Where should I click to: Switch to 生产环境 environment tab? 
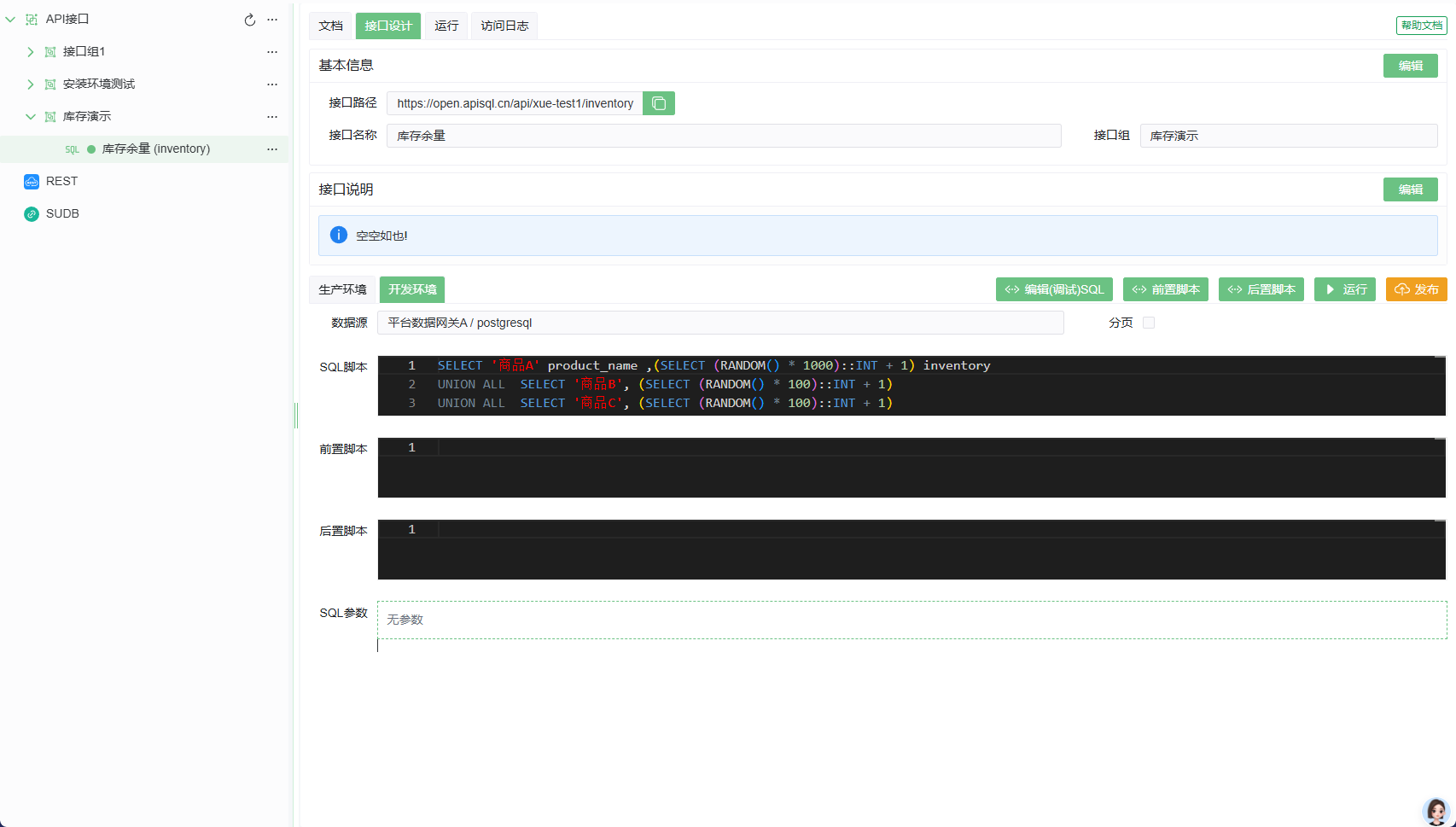tap(342, 289)
